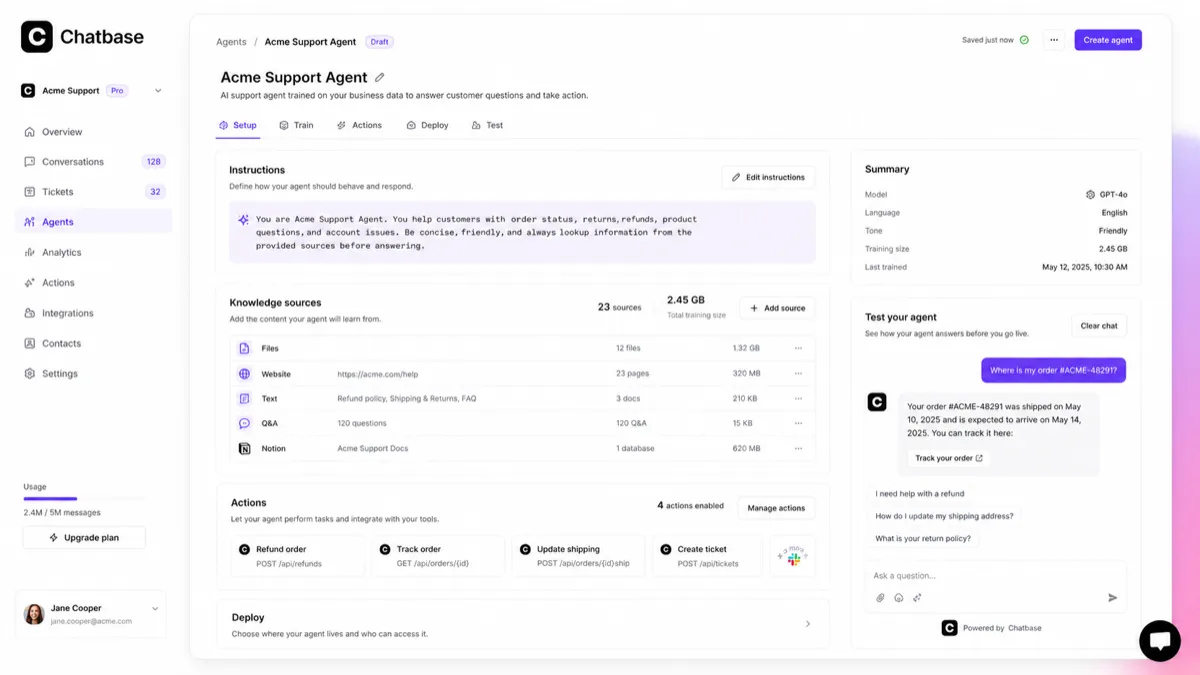Click the Powered by Chatbase link
Viewport: 1200px width, 675px height.
992,628
